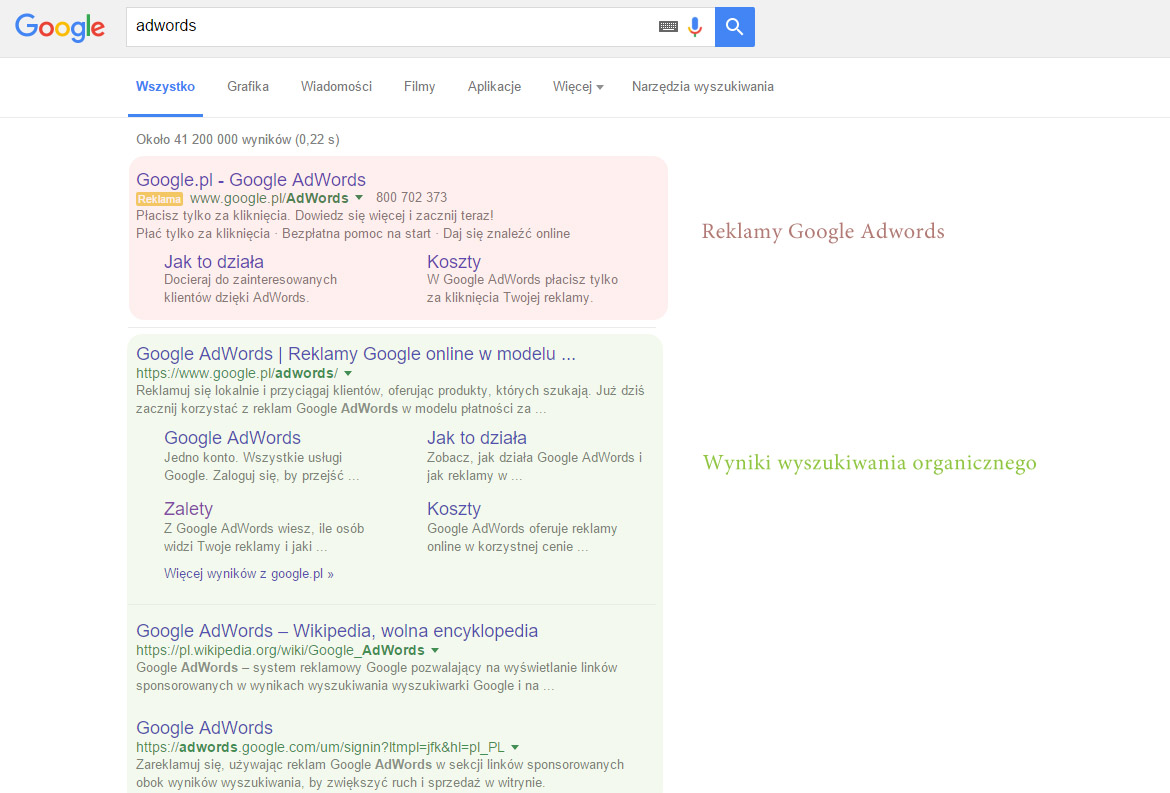The image size is (1170, 793).
Task: Open organic sitelink Jak to działa
Action: pyautogui.click(x=476, y=438)
